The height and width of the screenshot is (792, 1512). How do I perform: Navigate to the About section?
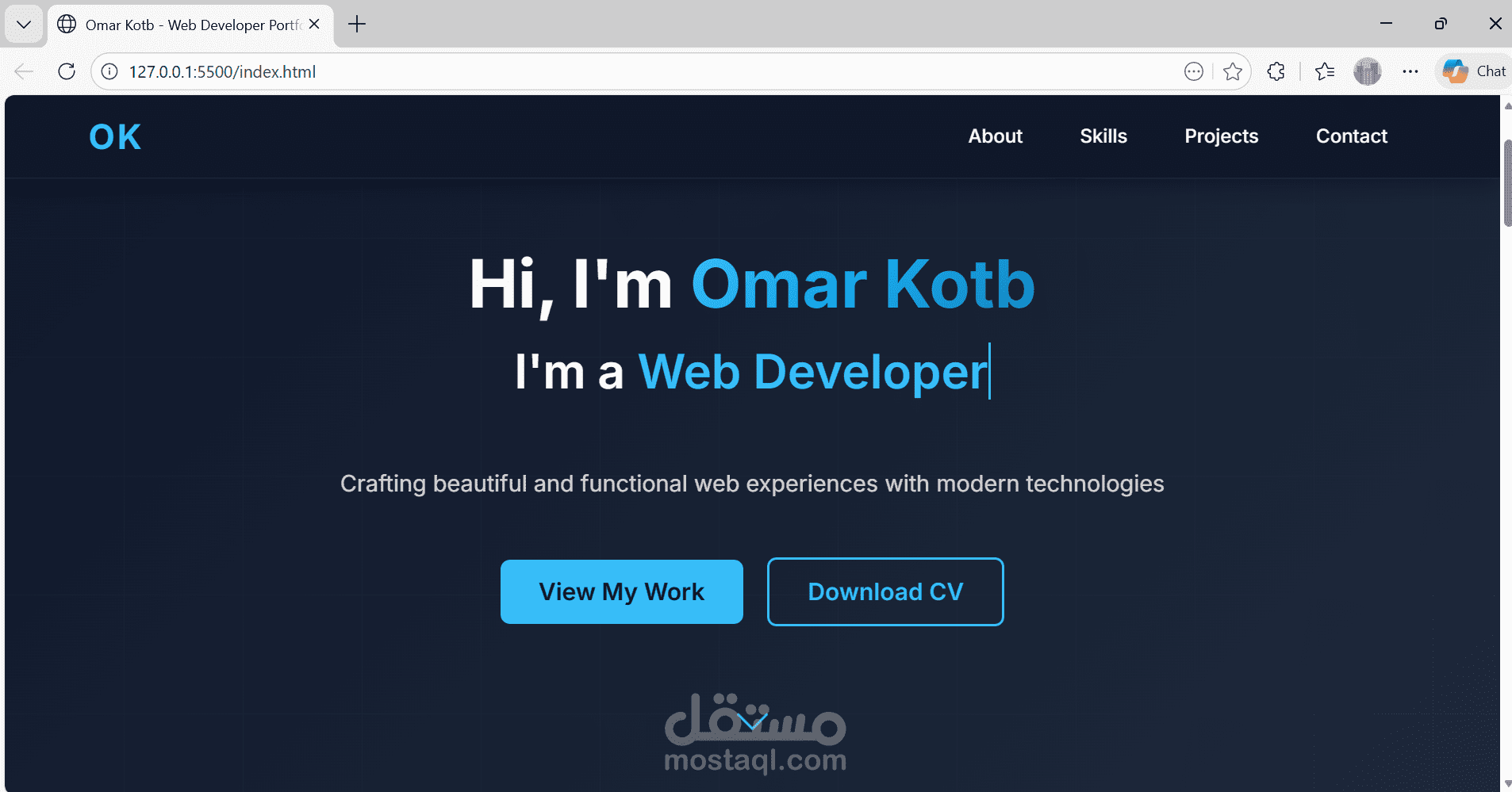(995, 136)
